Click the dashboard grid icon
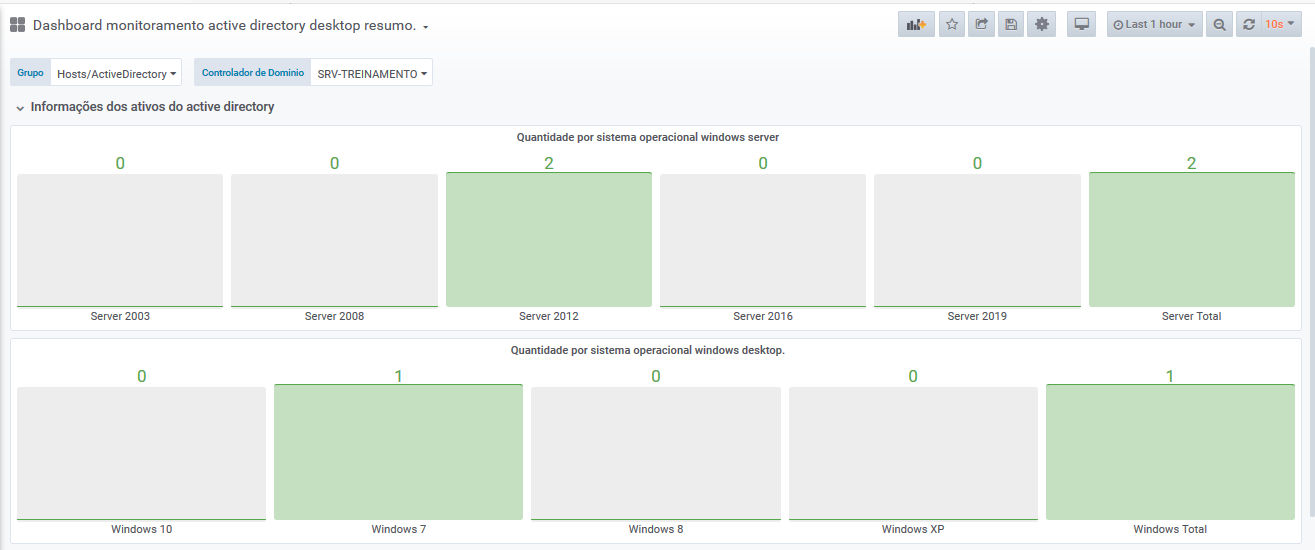 18,25
